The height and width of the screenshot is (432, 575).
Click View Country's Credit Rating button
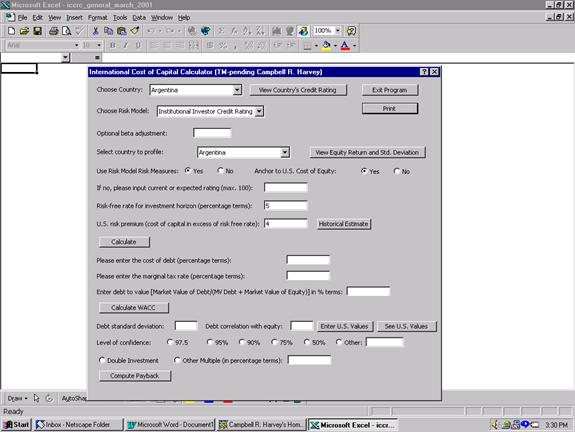tap(298, 90)
